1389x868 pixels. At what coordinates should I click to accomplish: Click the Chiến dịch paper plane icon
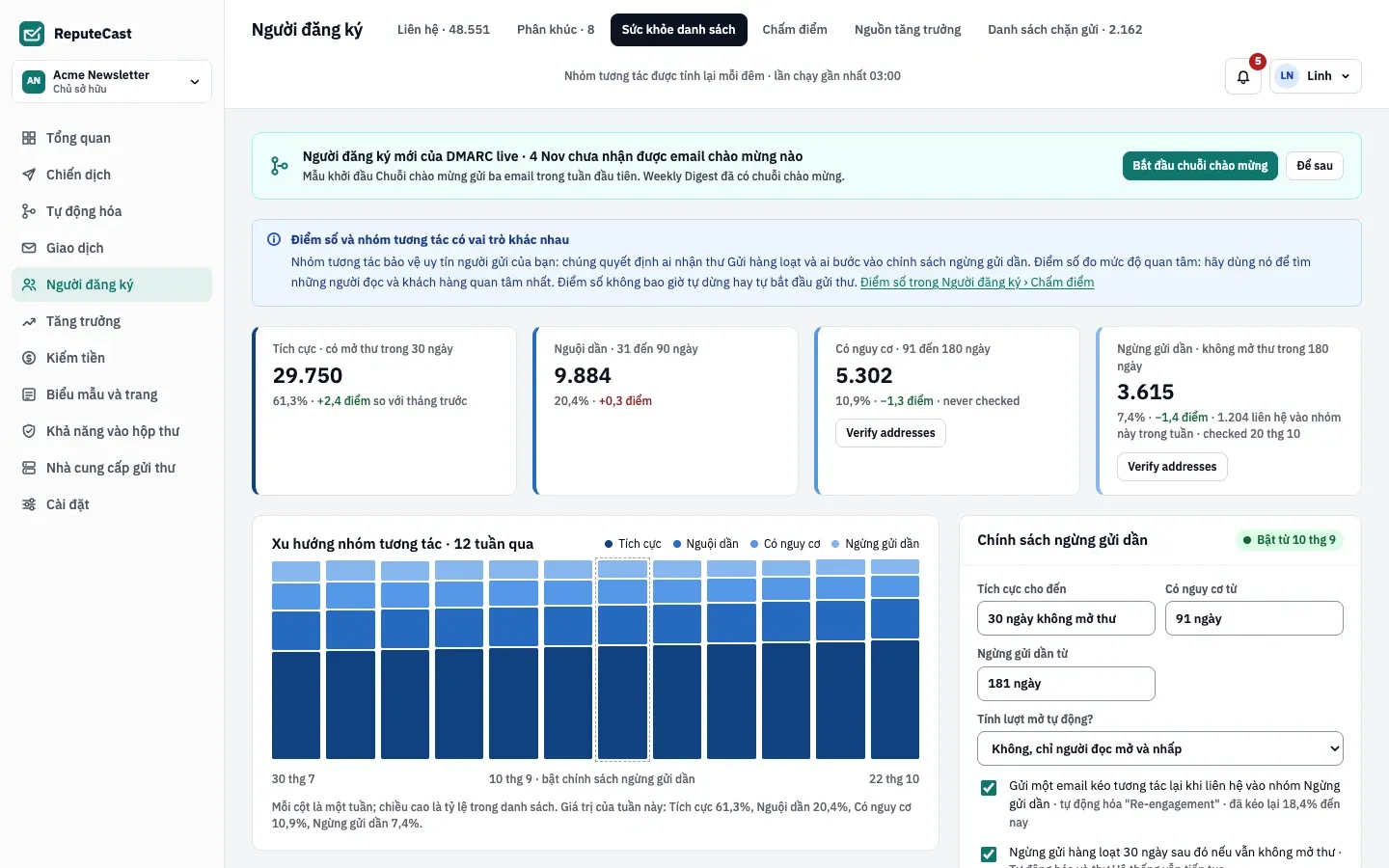(x=29, y=175)
